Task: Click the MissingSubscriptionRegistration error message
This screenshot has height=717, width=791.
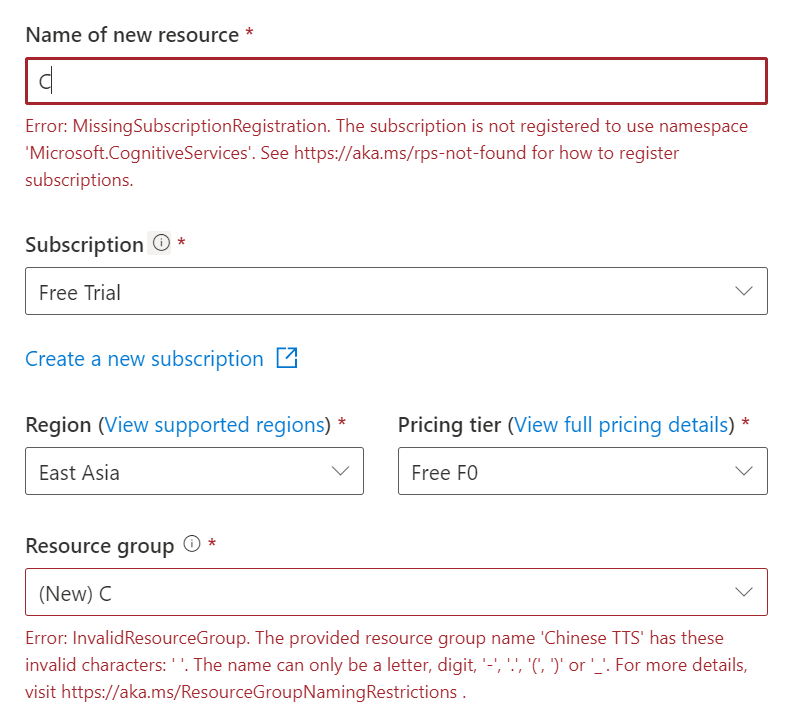Action: tap(386, 153)
